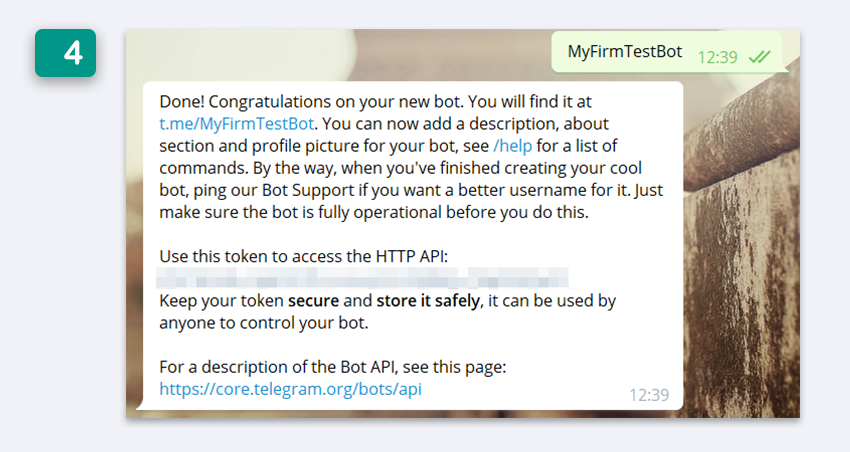Click the chat background image at right

click(x=743, y=244)
